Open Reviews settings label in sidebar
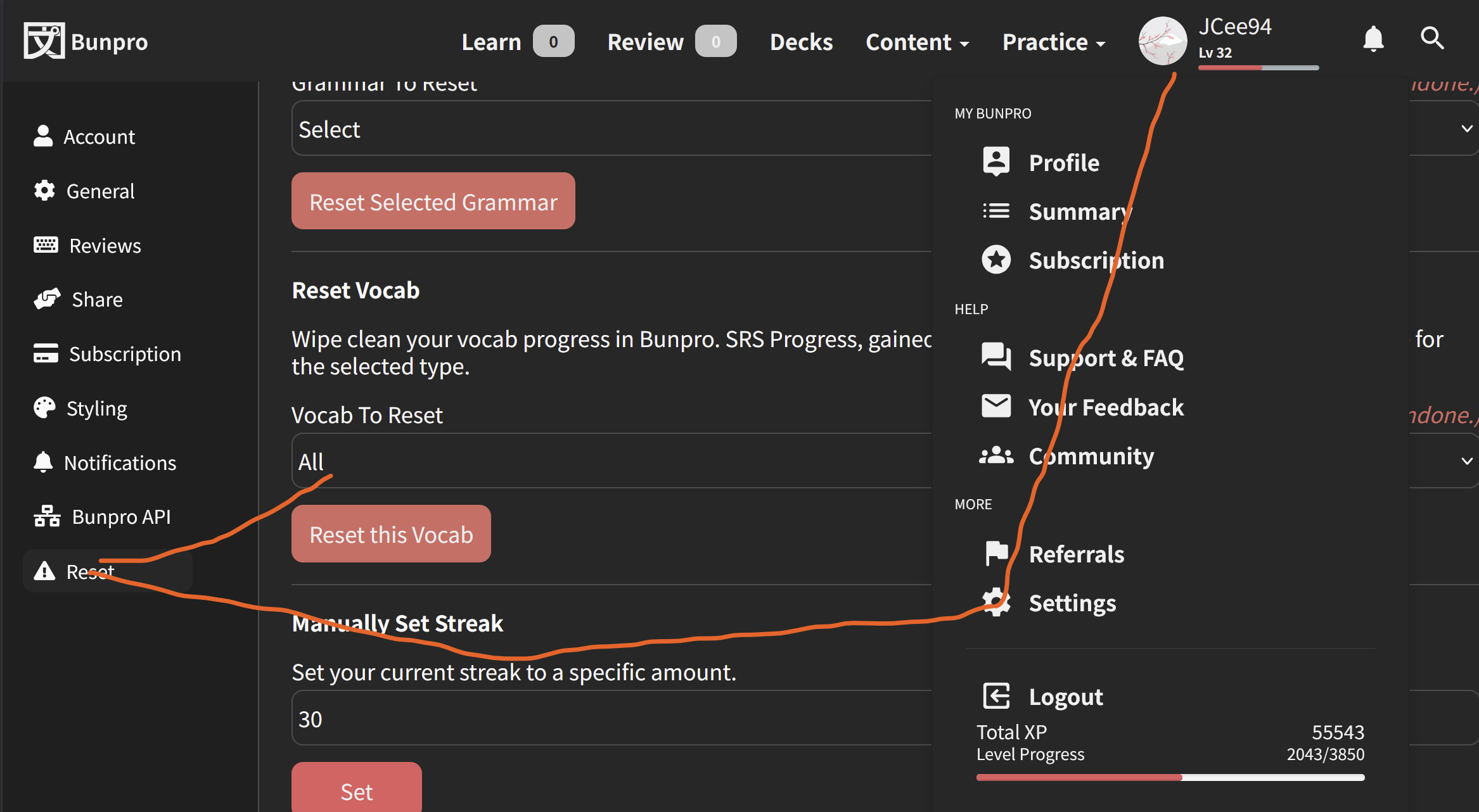Image resolution: width=1479 pixels, height=812 pixels. [x=105, y=246]
